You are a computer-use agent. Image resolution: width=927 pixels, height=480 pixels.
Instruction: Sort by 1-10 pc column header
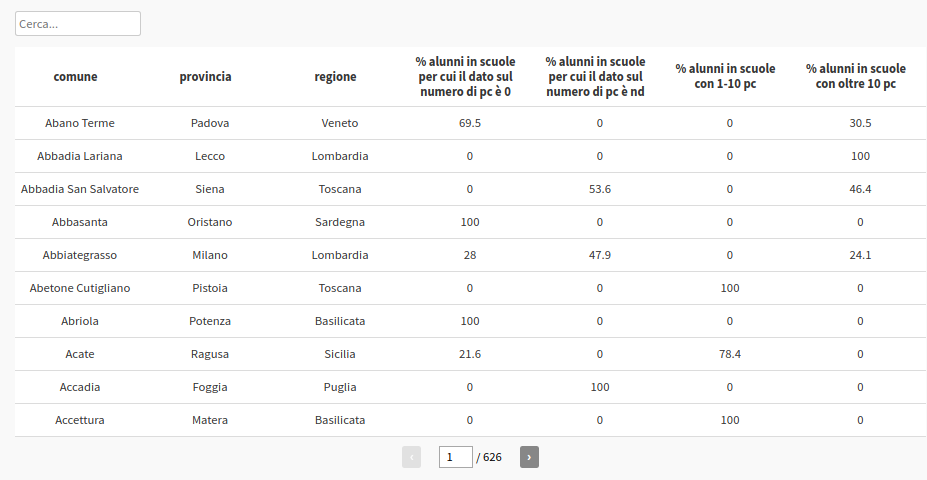[x=725, y=76]
